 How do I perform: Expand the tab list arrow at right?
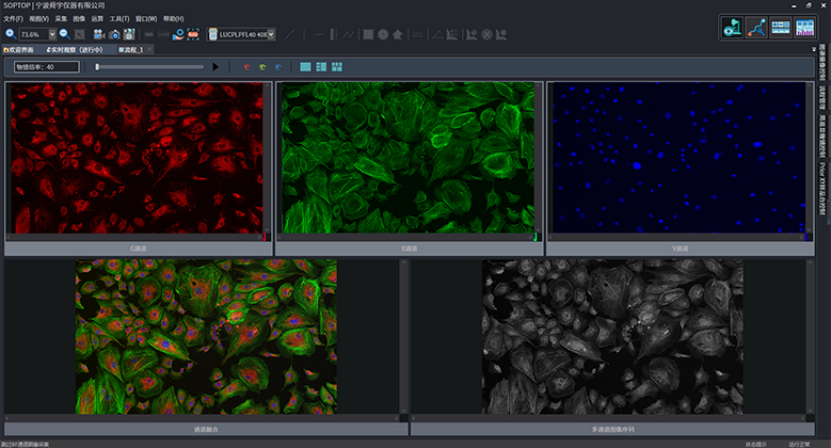(814, 49)
